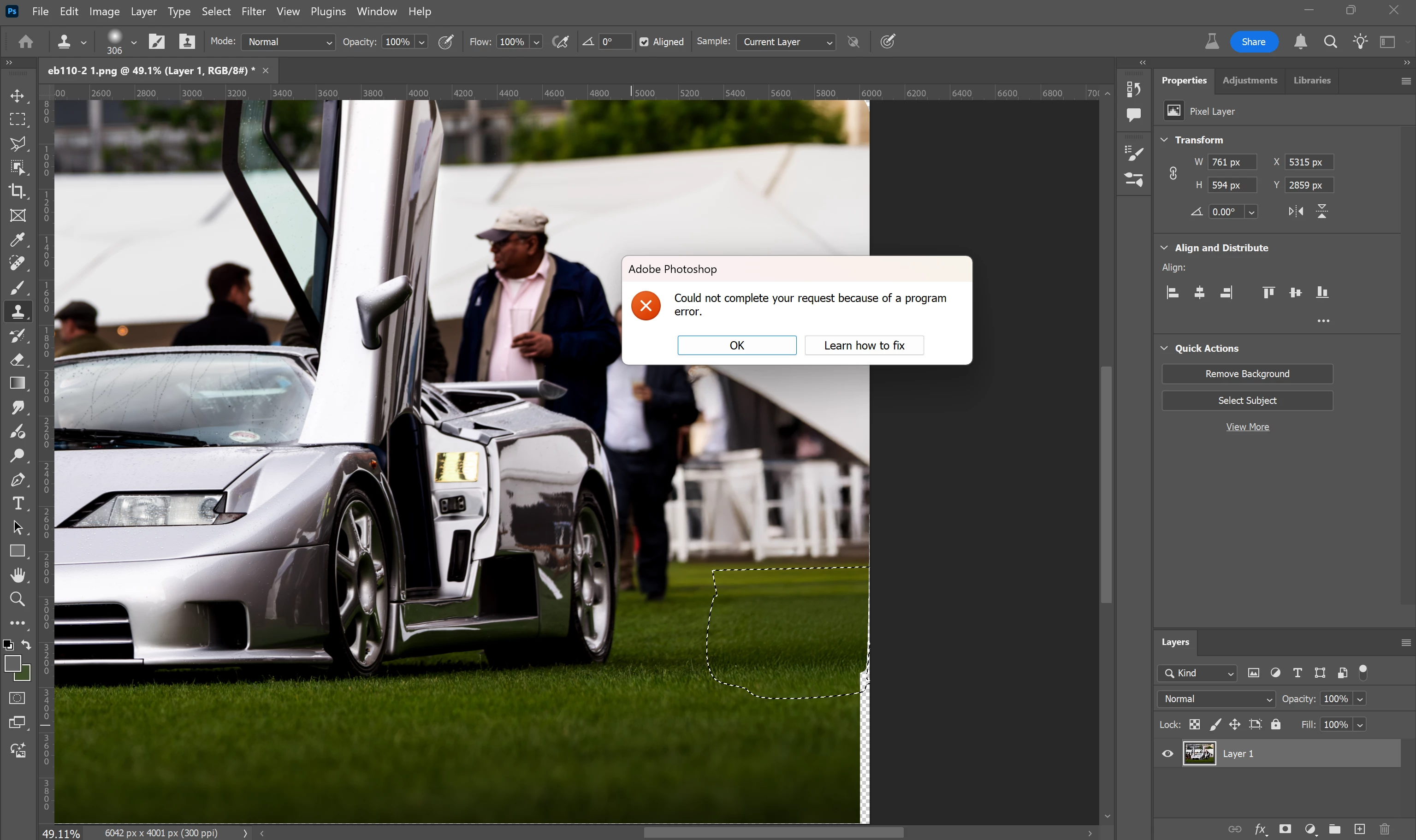Select the Eyedropper tool
Viewport: 1416px width, 840px height.
coord(18,239)
